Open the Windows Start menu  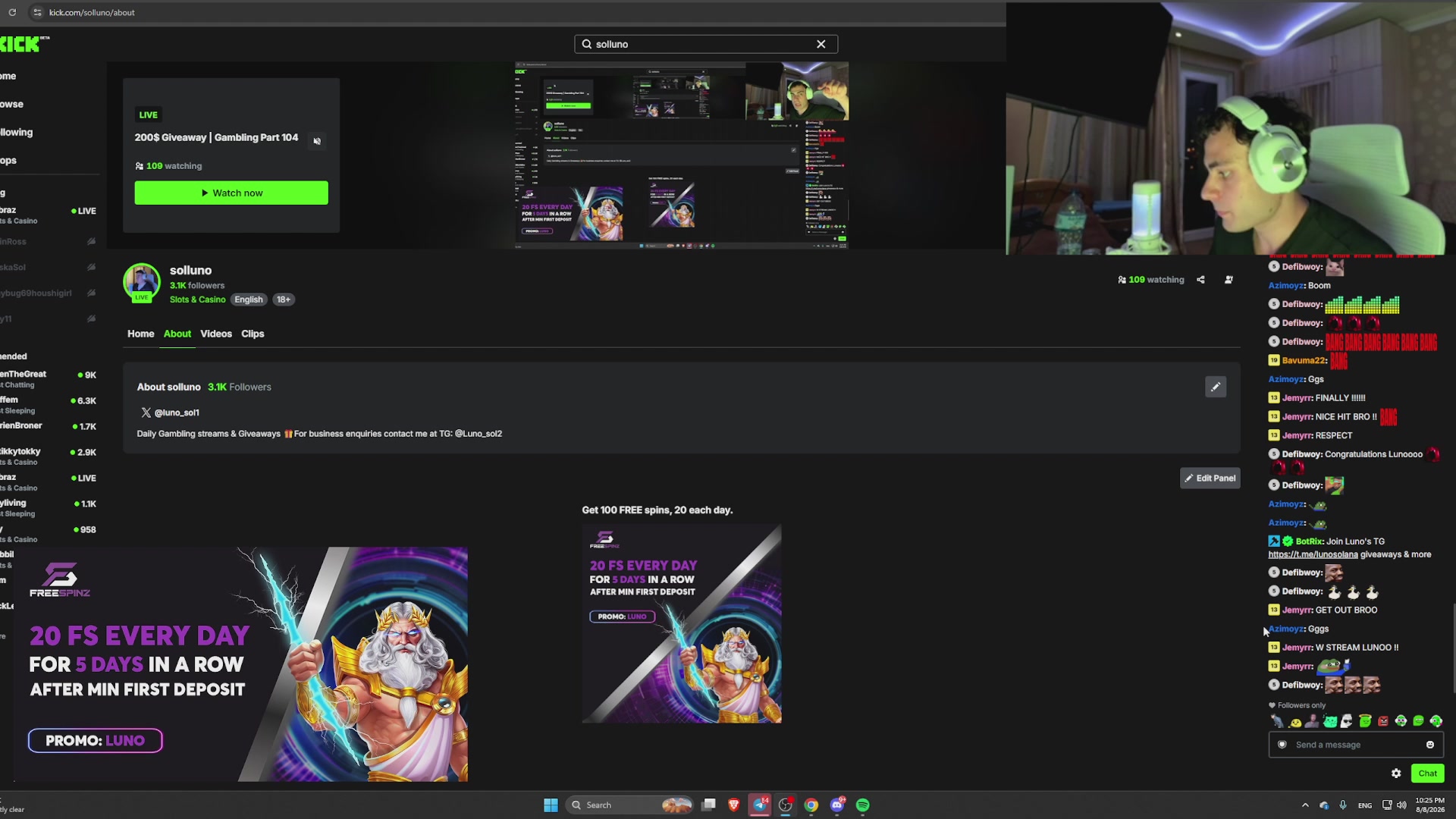tap(551, 805)
